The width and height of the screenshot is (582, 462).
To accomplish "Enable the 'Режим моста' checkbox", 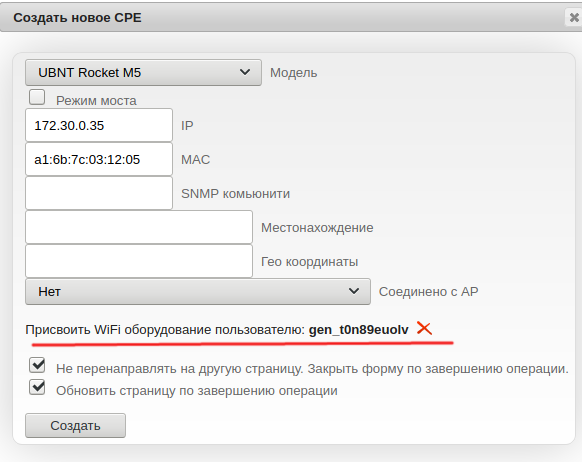I will coord(37,97).
